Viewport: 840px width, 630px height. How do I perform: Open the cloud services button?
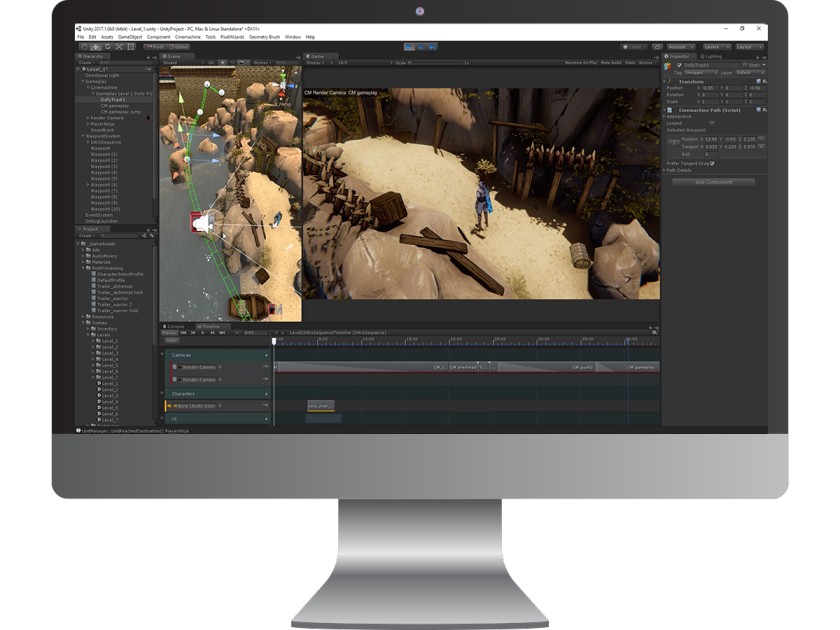pyautogui.click(x=657, y=47)
